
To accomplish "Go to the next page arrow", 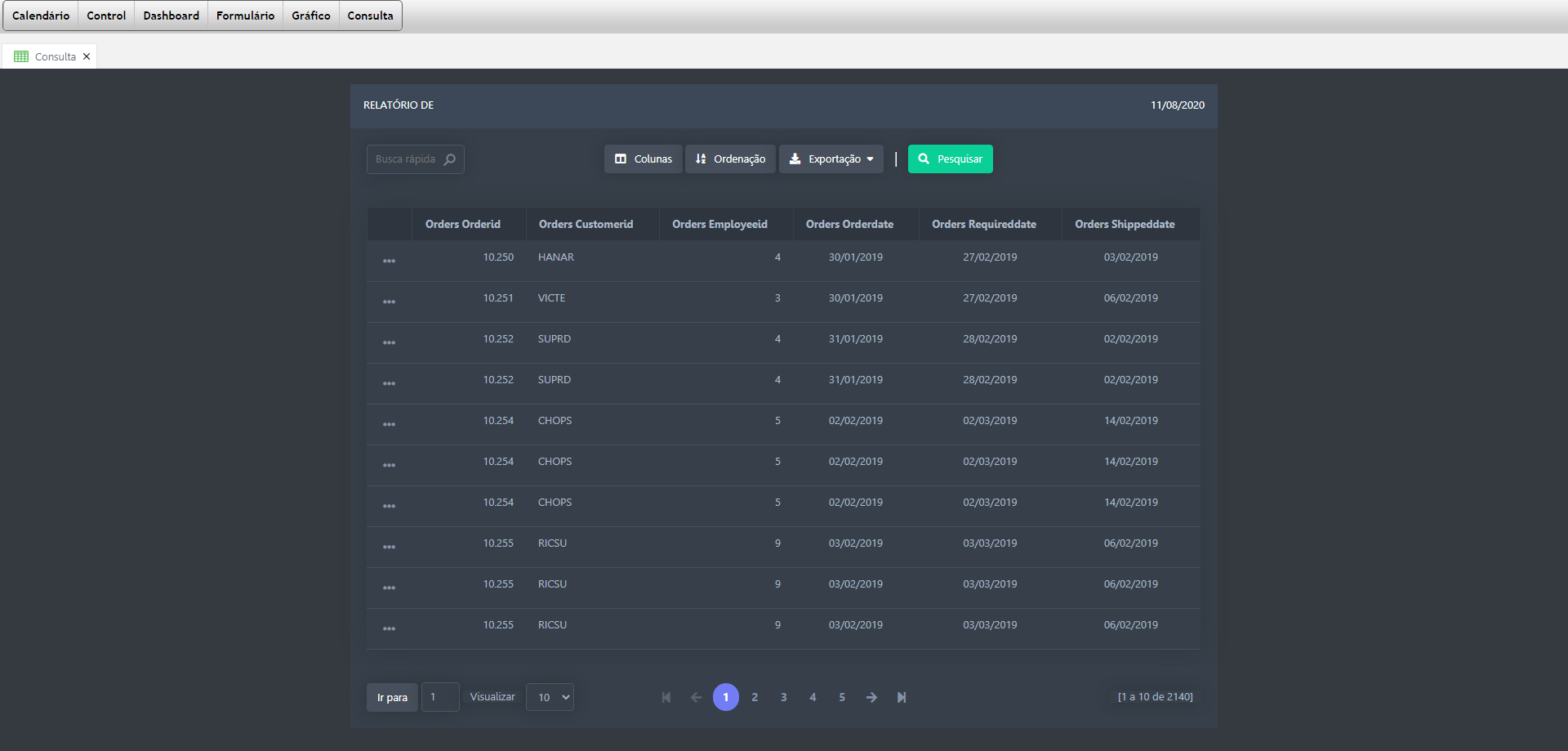I will (871, 697).
